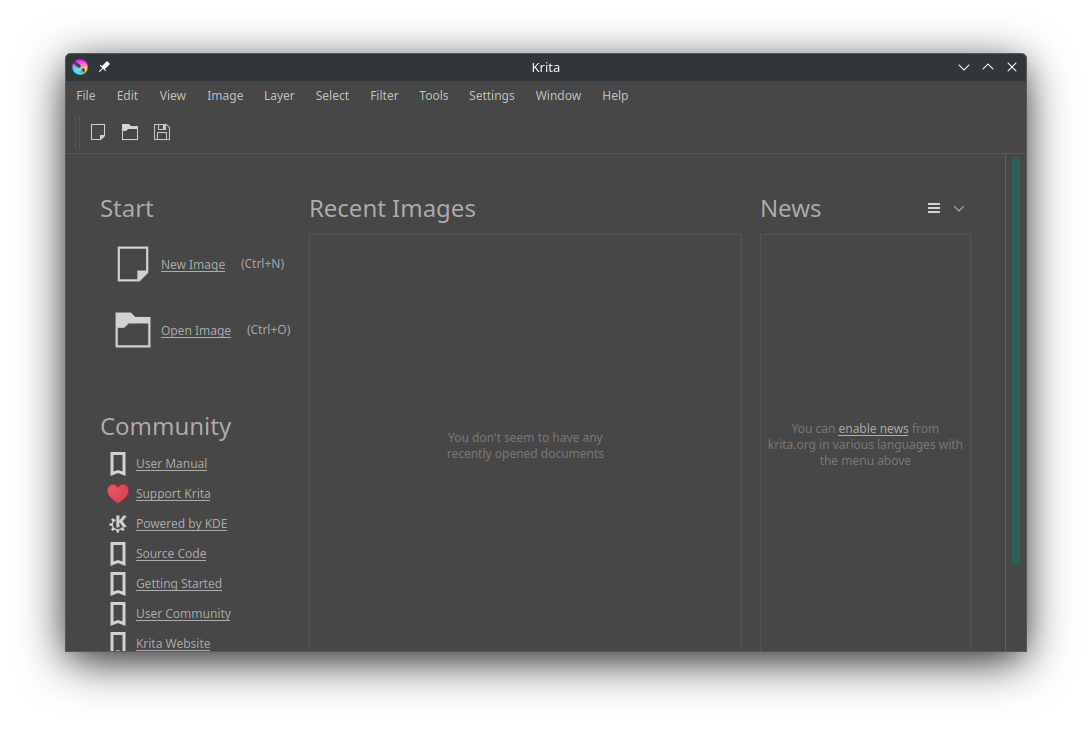Viewport: 1092px width, 729px height.
Task: Open the Getting Started link
Action: tap(179, 584)
